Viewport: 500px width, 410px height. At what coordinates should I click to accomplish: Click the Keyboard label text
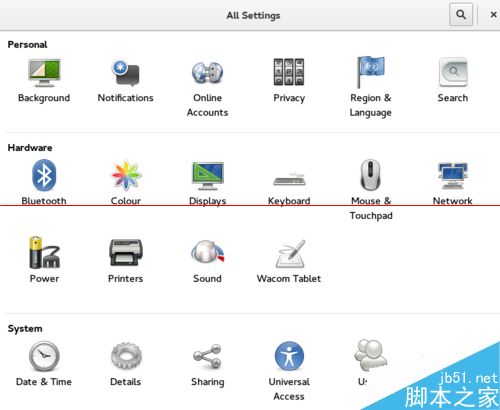[289, 201]
